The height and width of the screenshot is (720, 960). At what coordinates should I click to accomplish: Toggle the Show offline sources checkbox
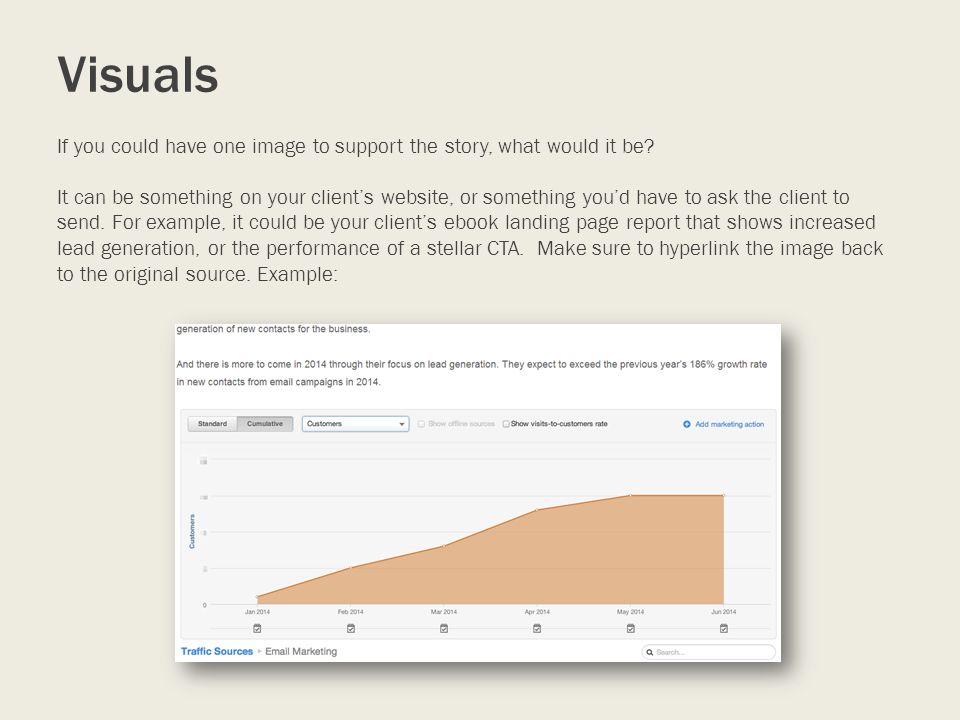pyautogui.click(x=421, y=424)
